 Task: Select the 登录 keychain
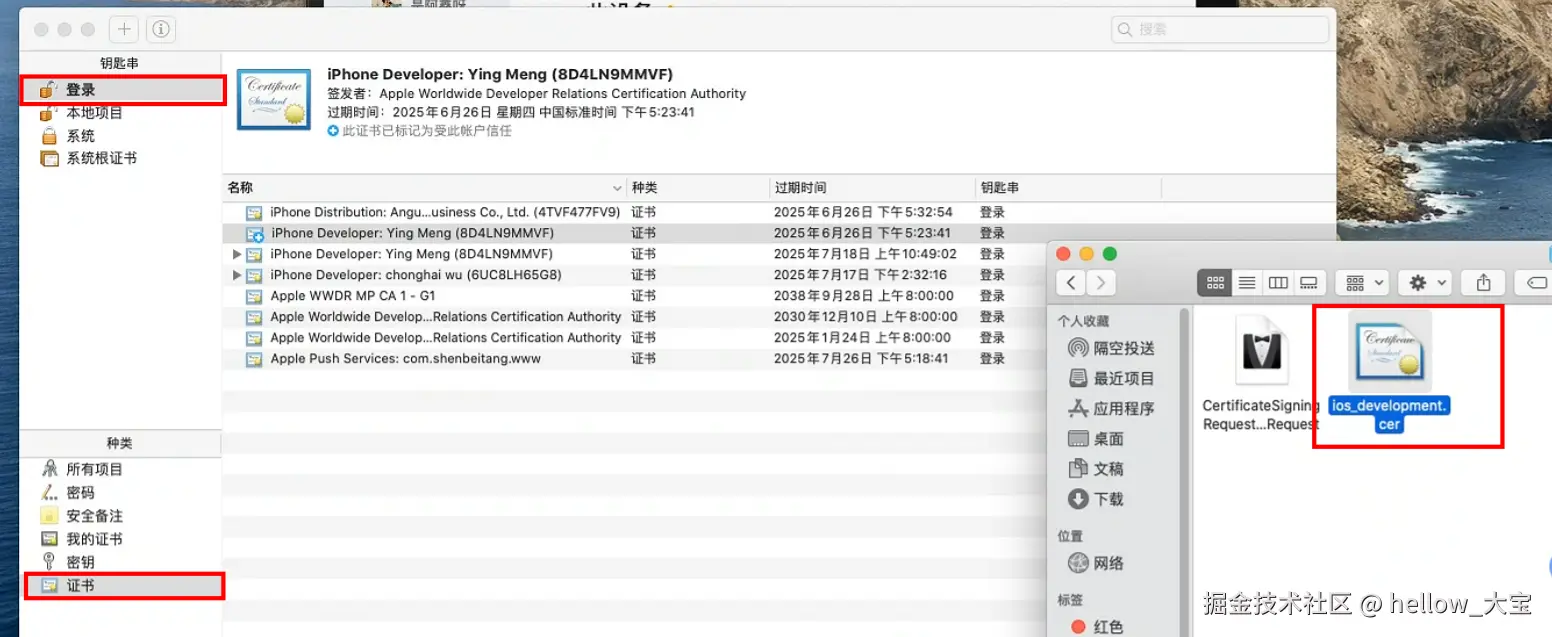click(122, 90)
